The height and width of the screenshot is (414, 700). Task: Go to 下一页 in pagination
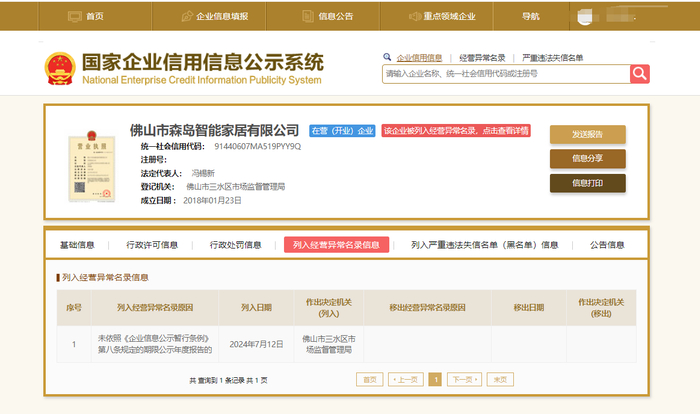(x=461, y=380)
